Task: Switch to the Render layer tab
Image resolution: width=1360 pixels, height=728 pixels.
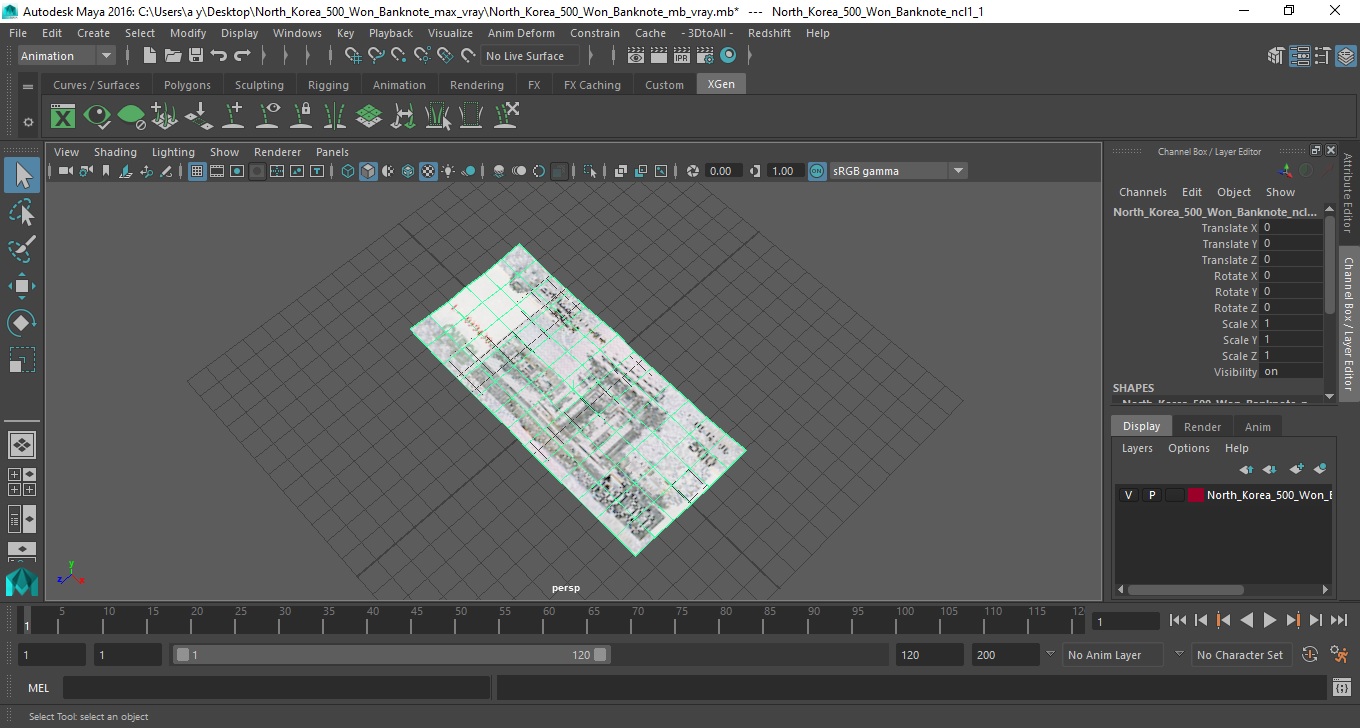Action: pyautogui.click(x=1202, y=427)
